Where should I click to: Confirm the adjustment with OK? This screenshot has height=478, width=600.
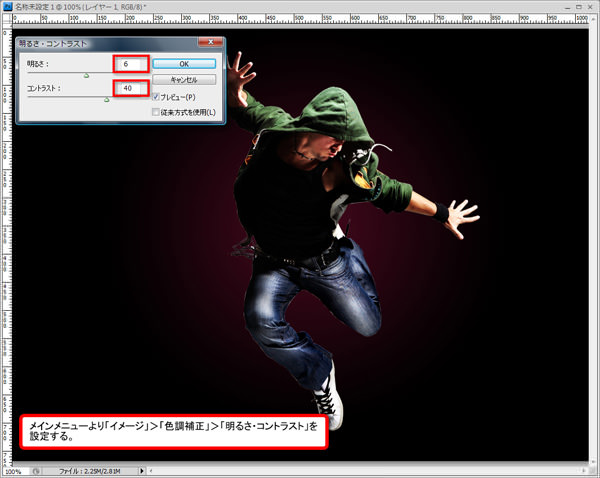coord(183,63)
